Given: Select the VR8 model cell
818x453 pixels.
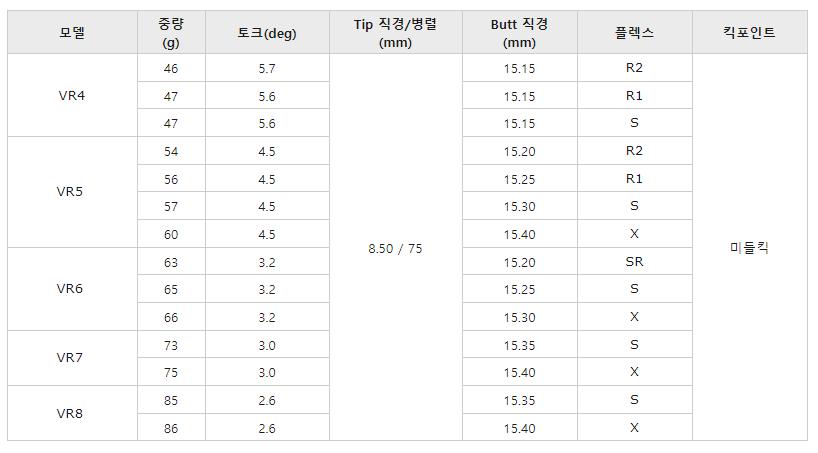Looking at the screenshot, I should tap(72, 413).
